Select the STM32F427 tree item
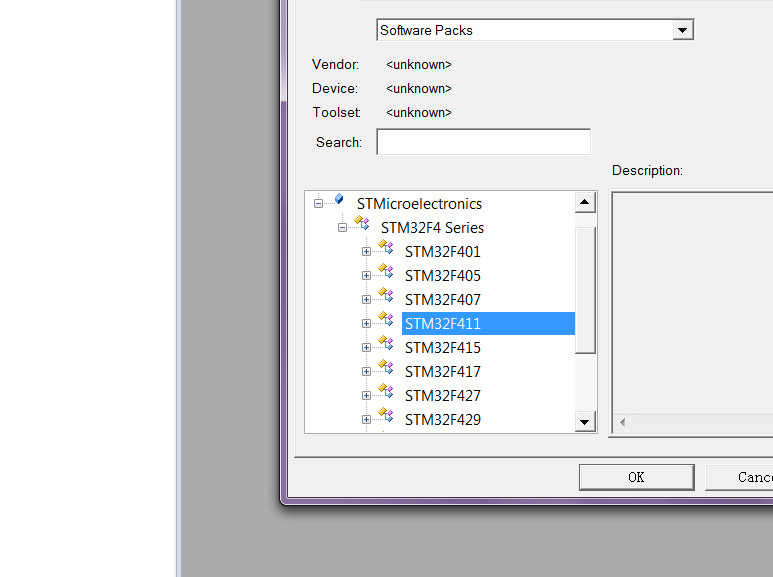Screen dimensions: 773x577 443,396
